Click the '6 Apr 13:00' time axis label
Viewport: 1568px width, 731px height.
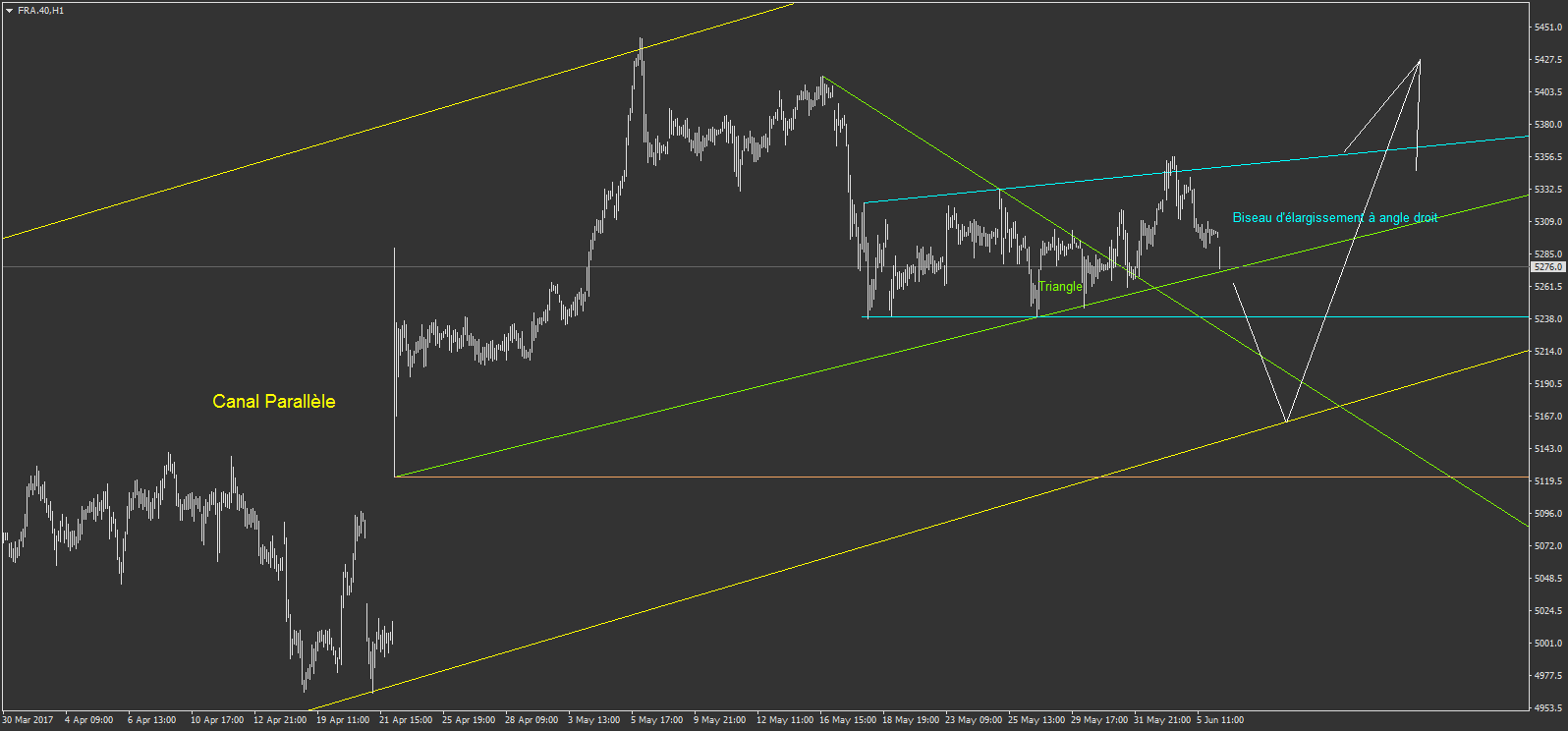(151, 720)
